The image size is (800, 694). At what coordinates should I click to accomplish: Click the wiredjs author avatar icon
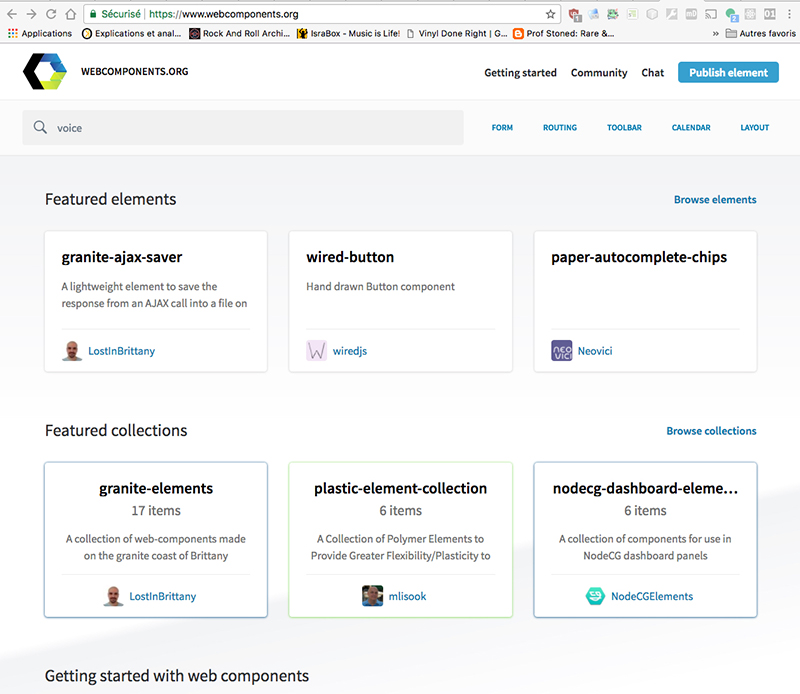[315, 351]
